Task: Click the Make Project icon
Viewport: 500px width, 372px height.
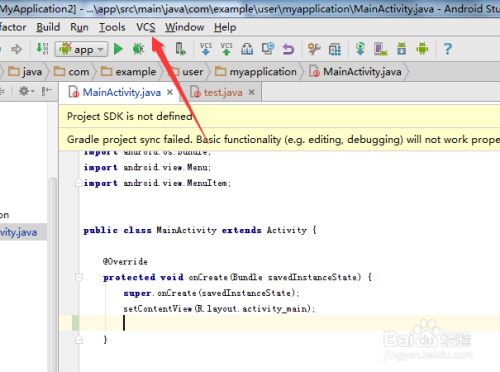Action: [42, 49]
